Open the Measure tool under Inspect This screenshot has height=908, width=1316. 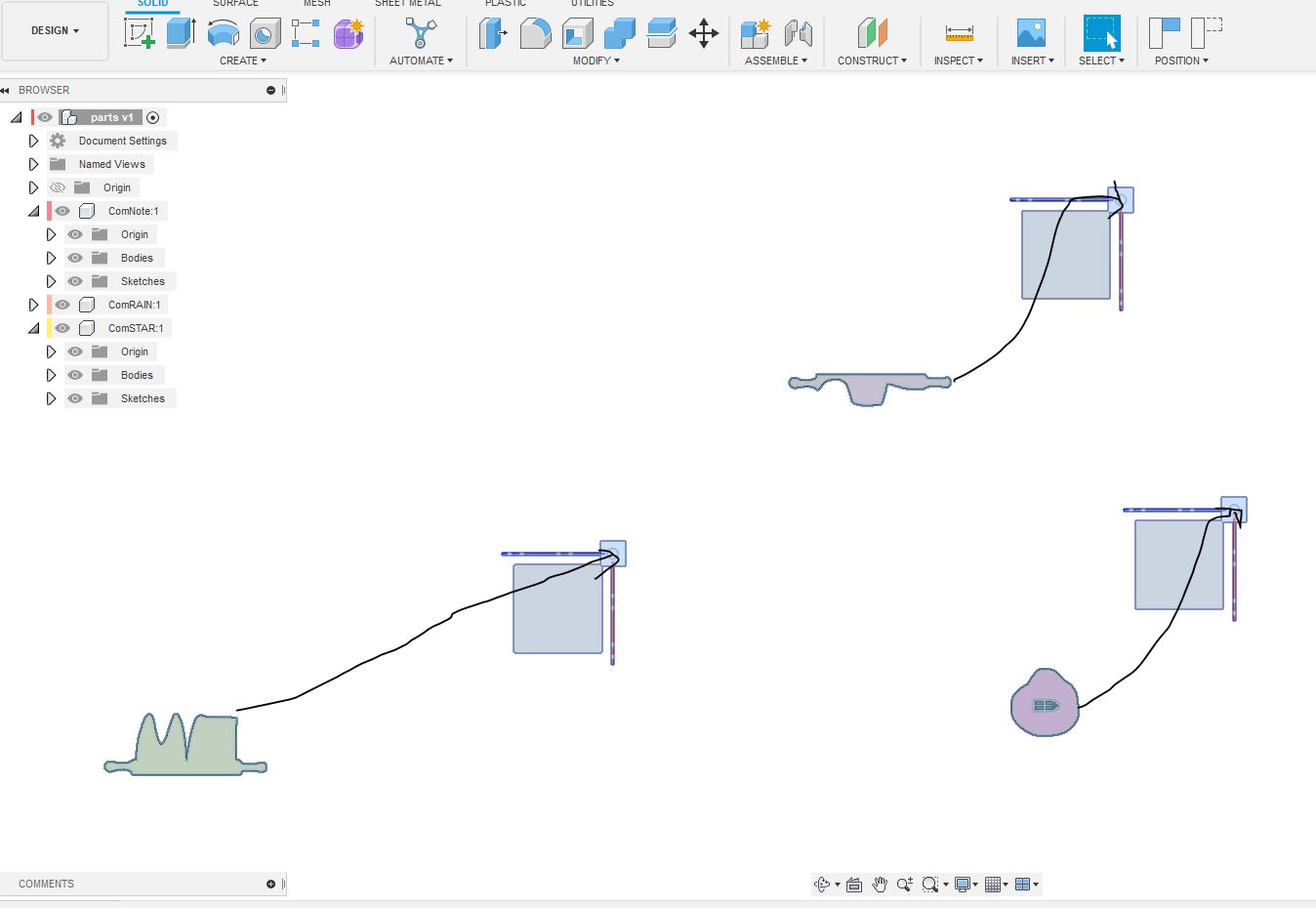pos(958,34)
